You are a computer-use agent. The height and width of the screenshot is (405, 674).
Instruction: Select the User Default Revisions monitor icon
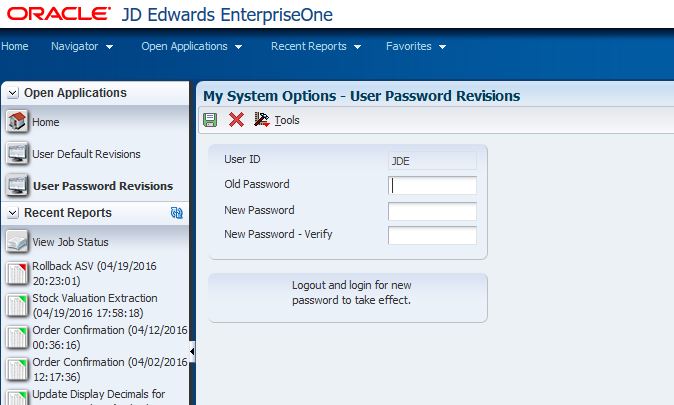17,154
